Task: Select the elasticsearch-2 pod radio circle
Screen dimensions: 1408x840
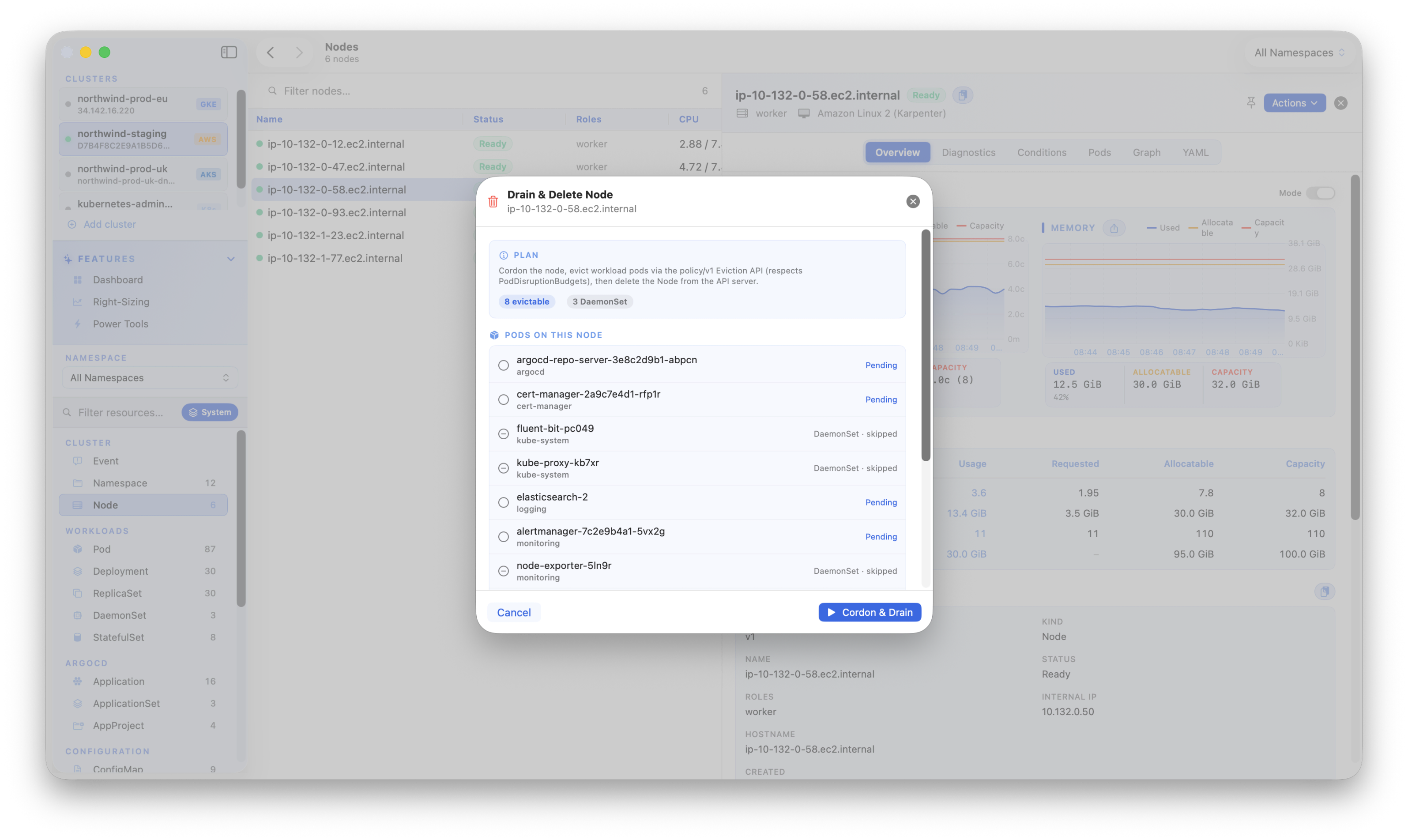Action: tap(503, 503)
